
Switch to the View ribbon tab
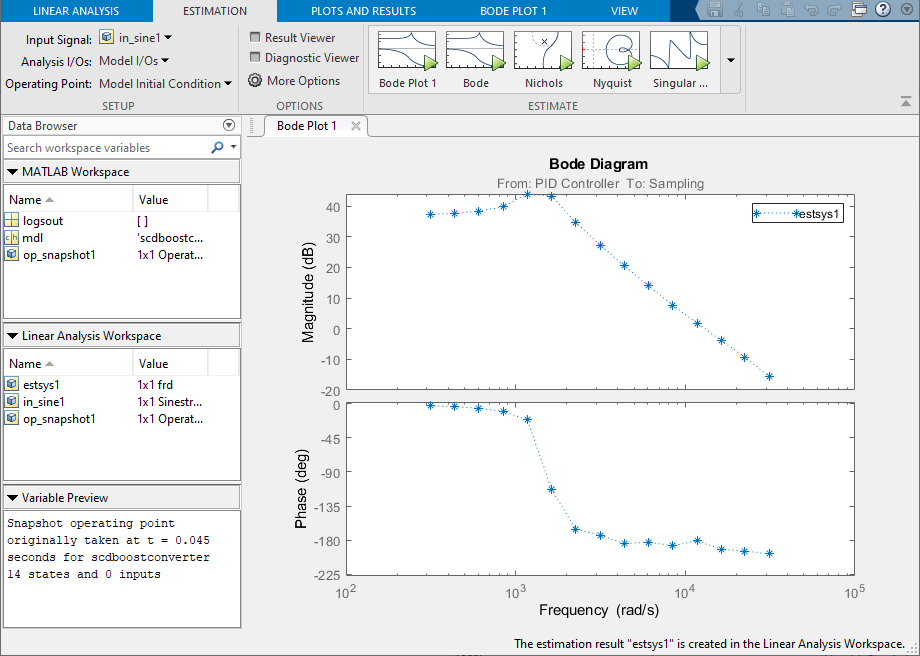[624, 11]
